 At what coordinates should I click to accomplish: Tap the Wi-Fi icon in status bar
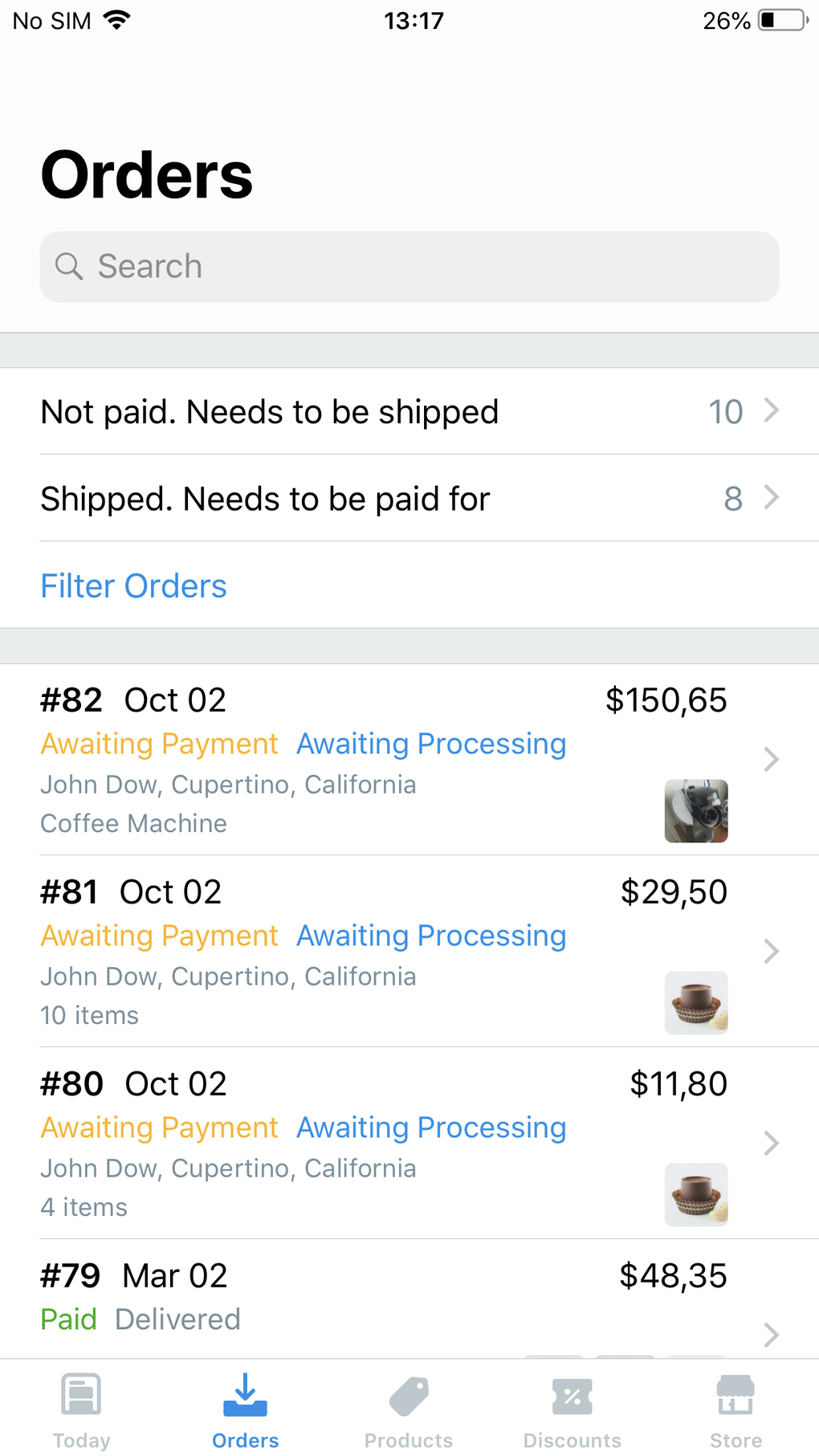117,20
